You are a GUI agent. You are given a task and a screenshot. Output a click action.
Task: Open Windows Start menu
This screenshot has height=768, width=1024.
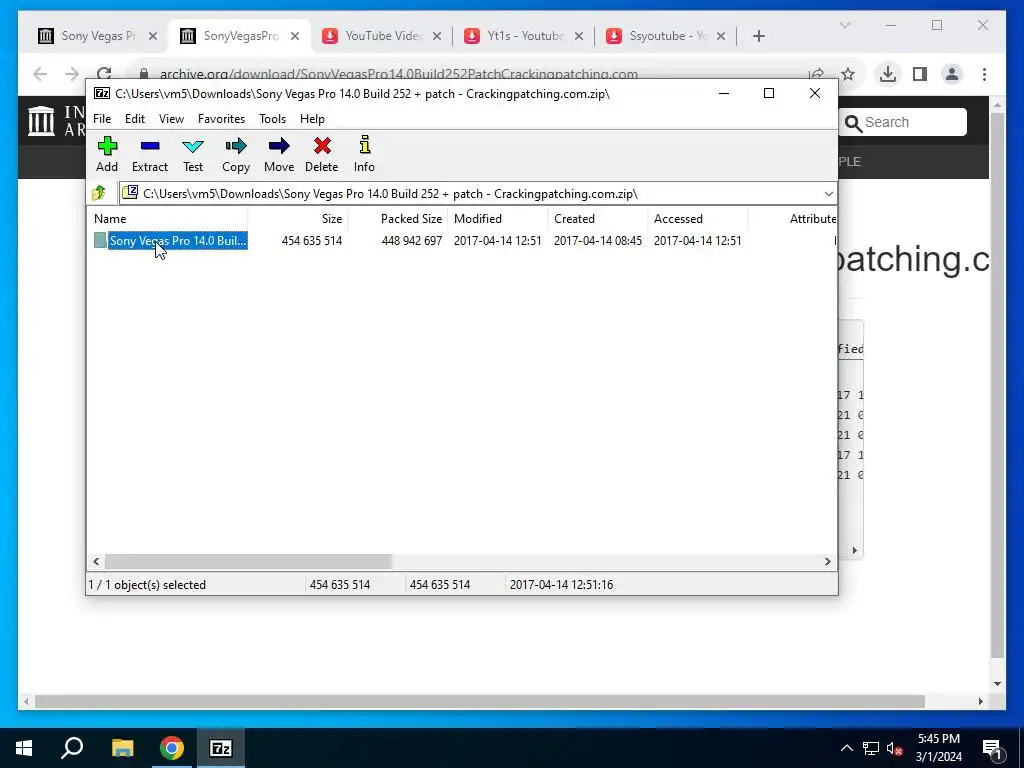coord(24,748)
